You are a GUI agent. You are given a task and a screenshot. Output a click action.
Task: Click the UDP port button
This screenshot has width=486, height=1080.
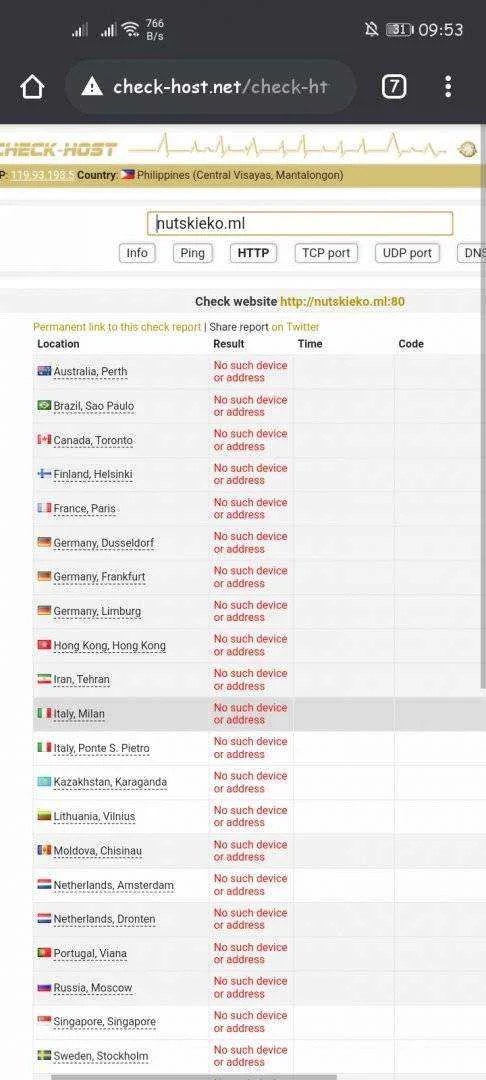[407, 253]
